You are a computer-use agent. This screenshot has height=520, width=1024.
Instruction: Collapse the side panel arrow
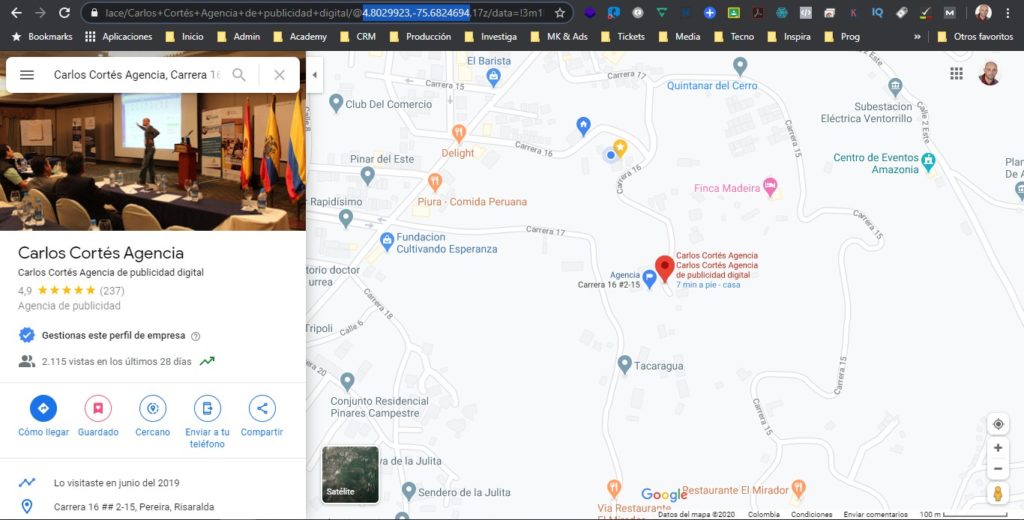pyautogui.click(x=315, y=75)
